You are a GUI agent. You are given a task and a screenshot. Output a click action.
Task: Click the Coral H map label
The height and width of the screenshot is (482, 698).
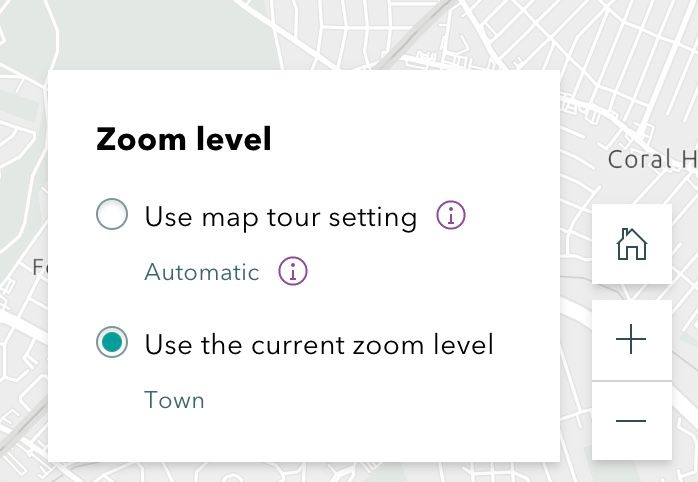pos(652,160)
